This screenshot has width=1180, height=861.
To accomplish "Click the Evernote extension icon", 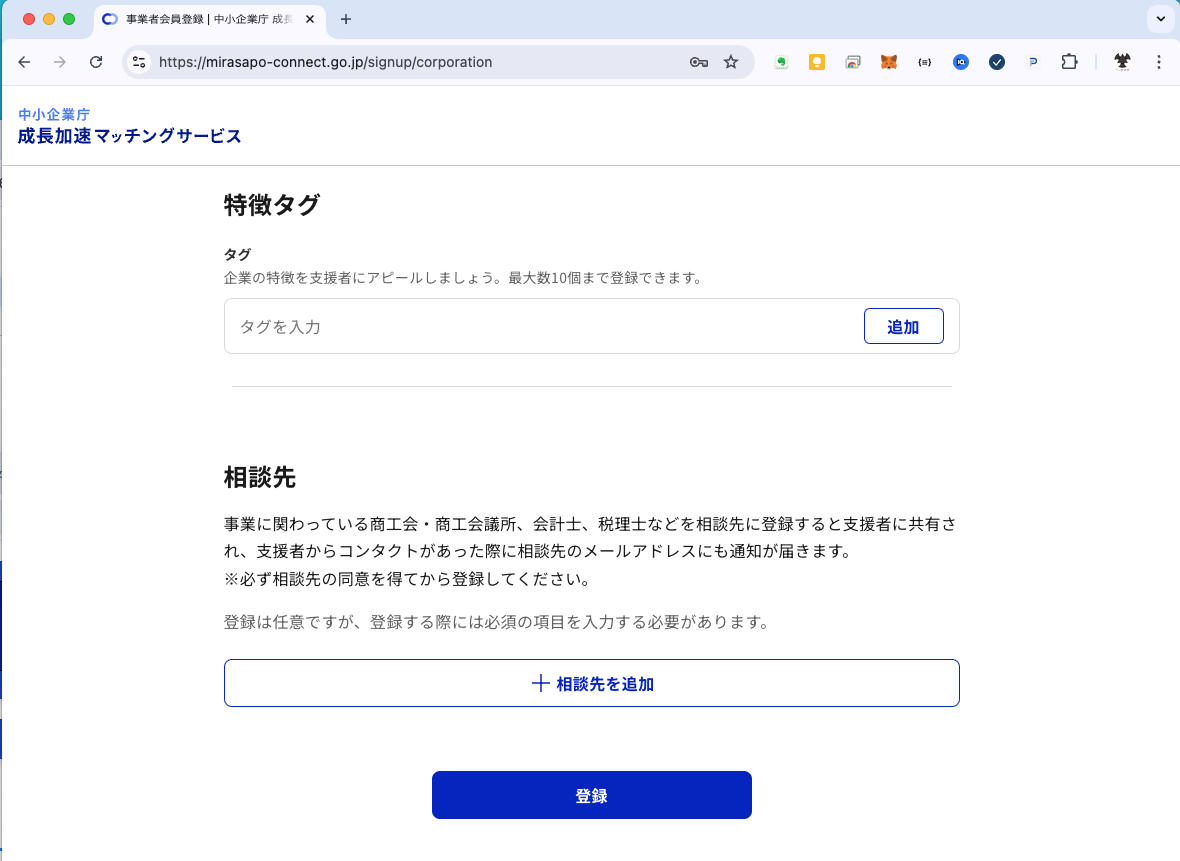I will click(x=781, y=62).
